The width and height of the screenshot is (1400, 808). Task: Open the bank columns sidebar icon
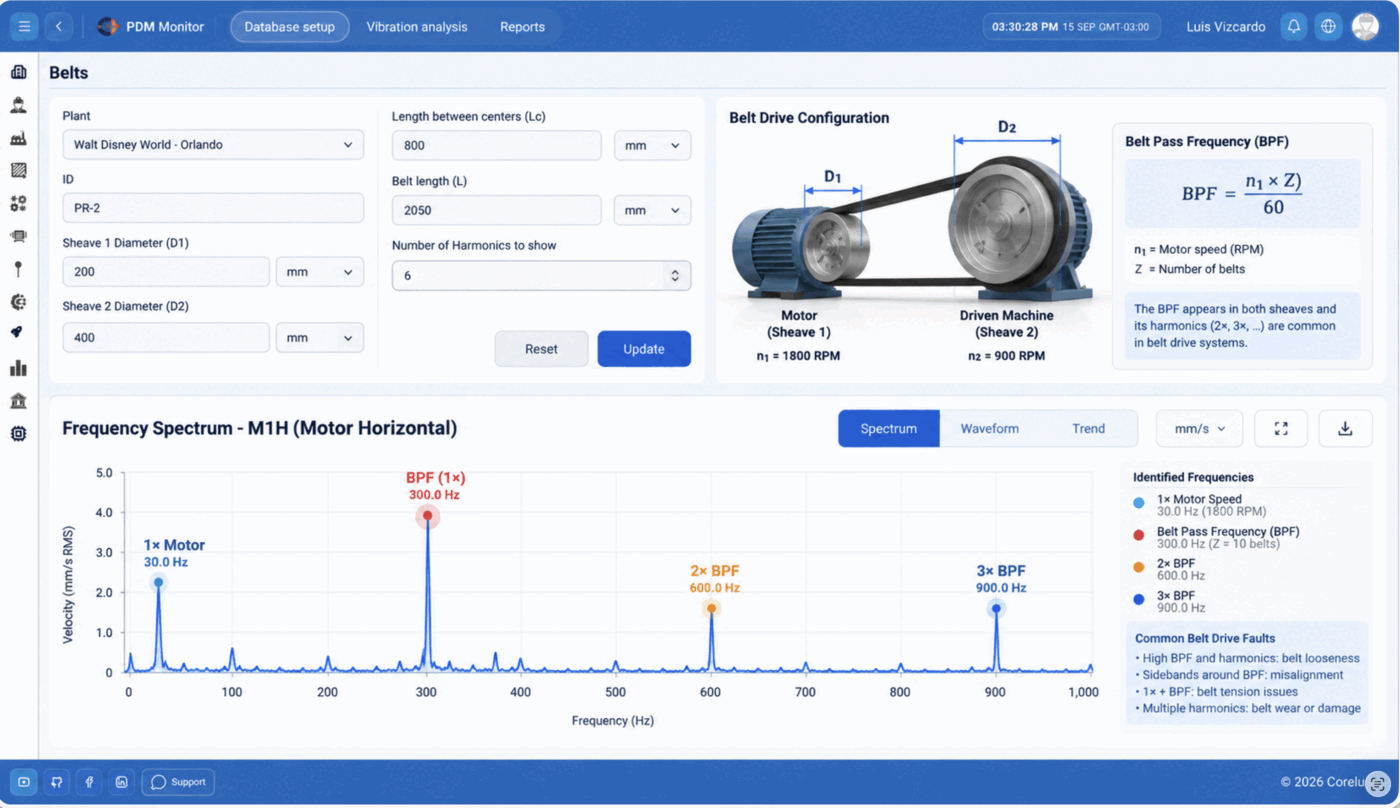(x=18, y=401)
